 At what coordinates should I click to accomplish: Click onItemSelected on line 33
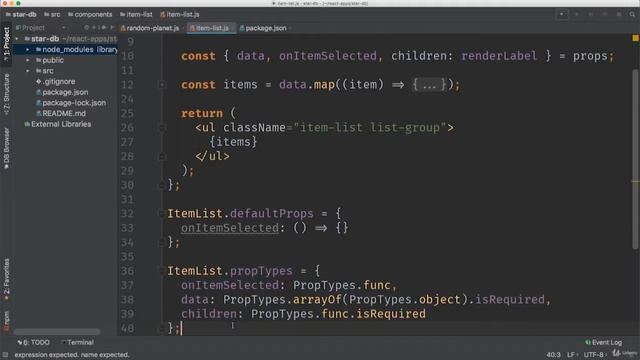click(230, 228)
